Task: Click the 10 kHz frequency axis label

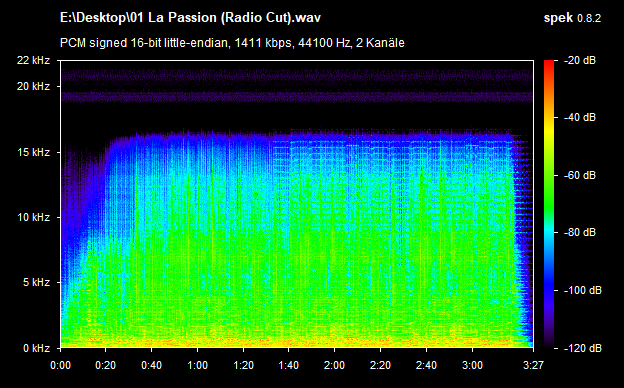Action: 33,217
